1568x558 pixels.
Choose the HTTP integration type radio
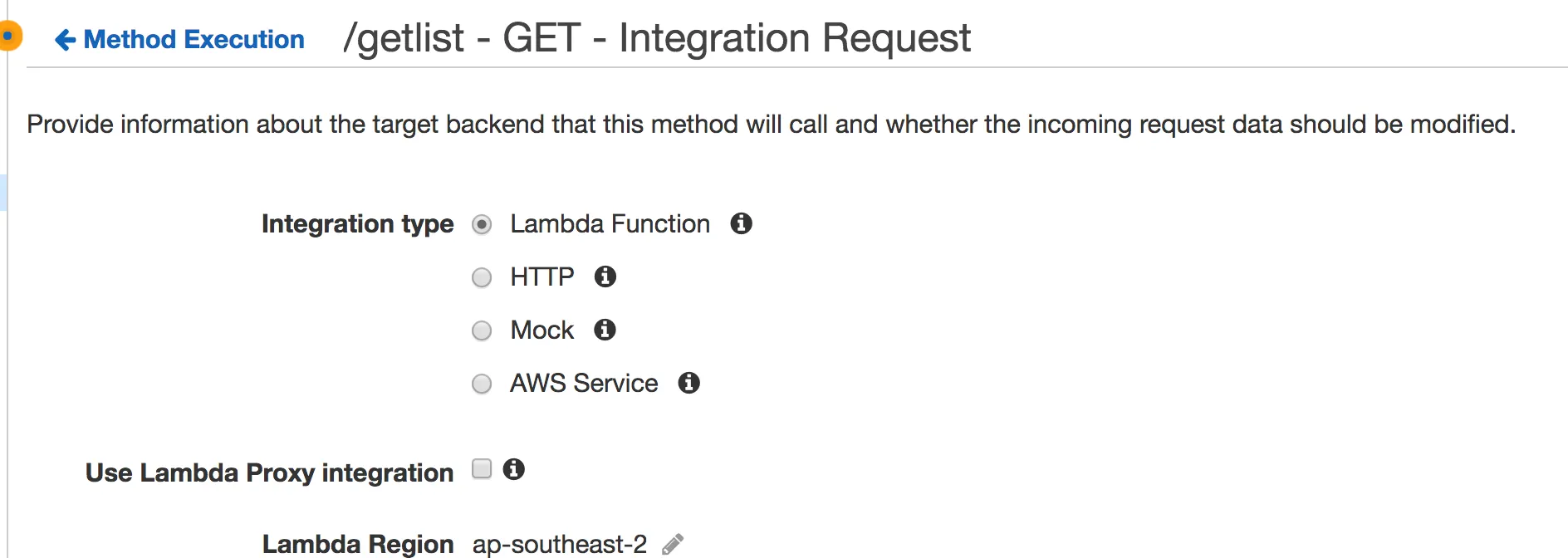coord(482,277)
